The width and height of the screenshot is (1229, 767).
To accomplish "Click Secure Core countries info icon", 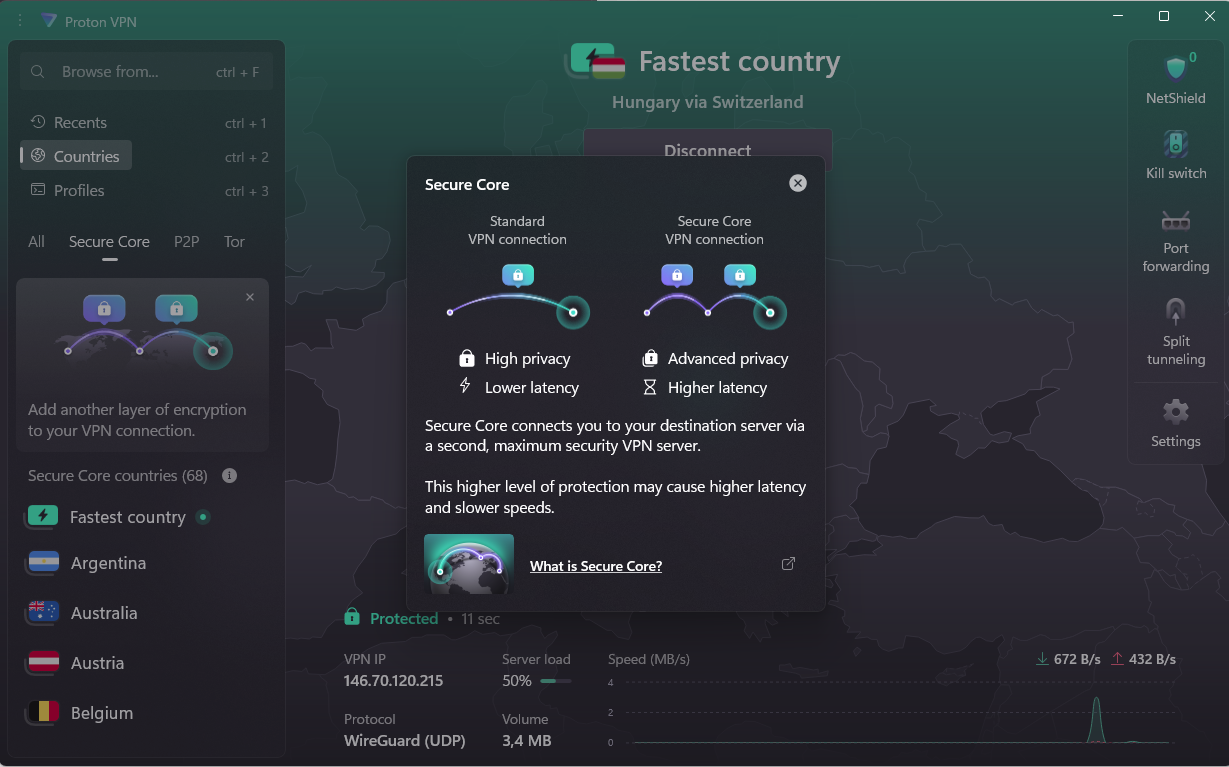I will point(229,476).
